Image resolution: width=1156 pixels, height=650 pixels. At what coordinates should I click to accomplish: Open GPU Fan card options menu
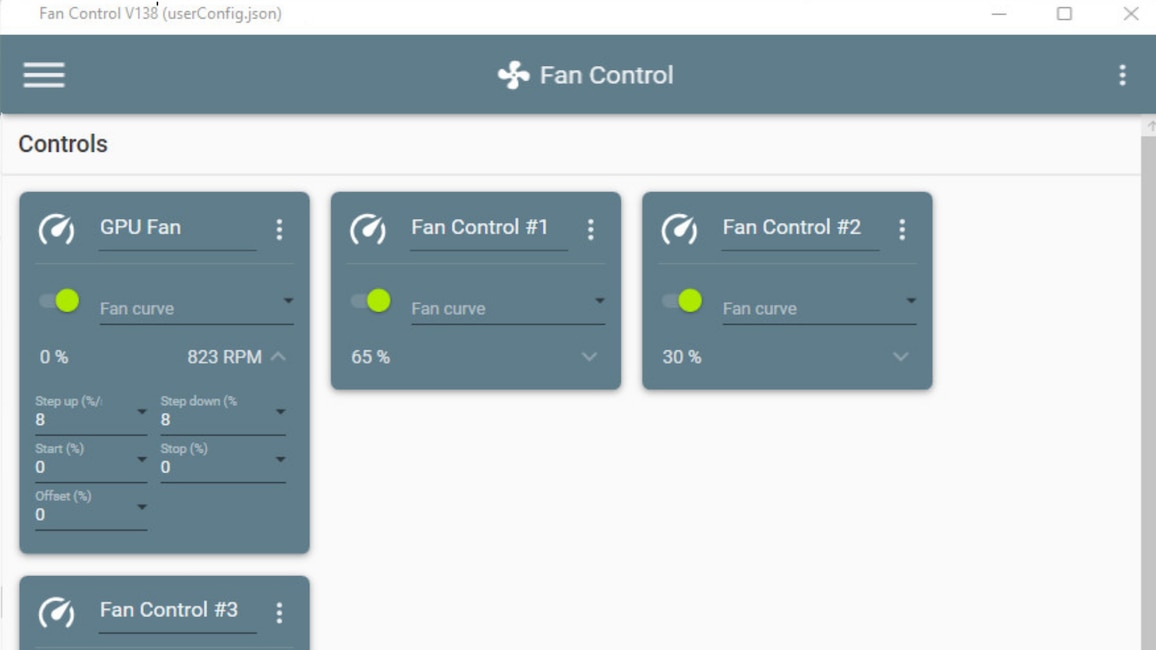[279, 229]
